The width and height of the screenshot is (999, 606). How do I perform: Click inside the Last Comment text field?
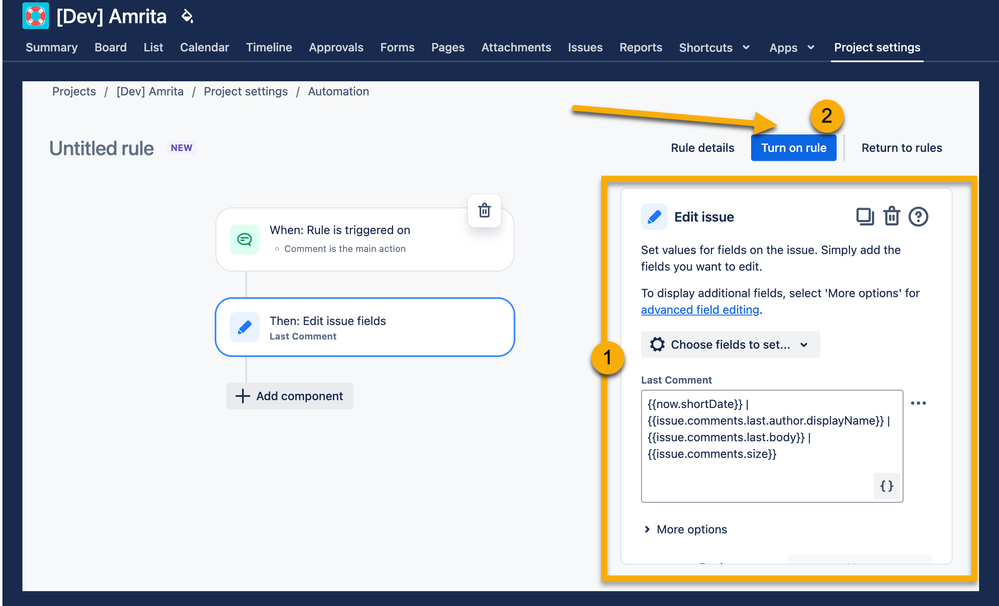tap(772, 446)
